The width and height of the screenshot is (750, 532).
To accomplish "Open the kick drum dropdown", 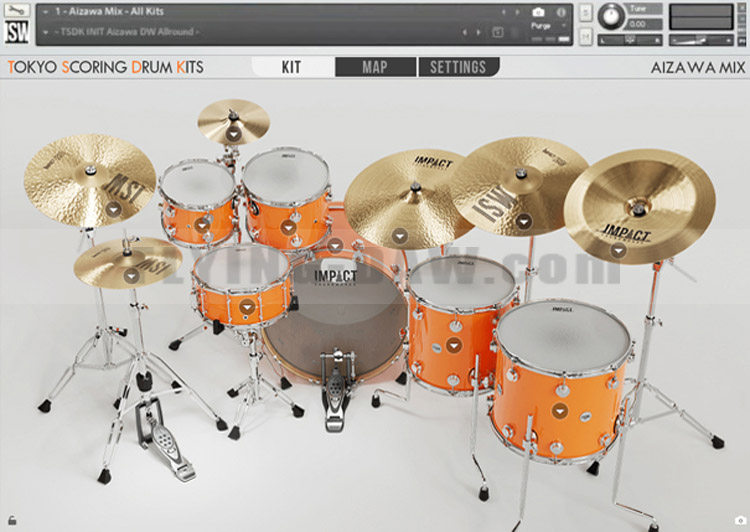I will (335, 246).
